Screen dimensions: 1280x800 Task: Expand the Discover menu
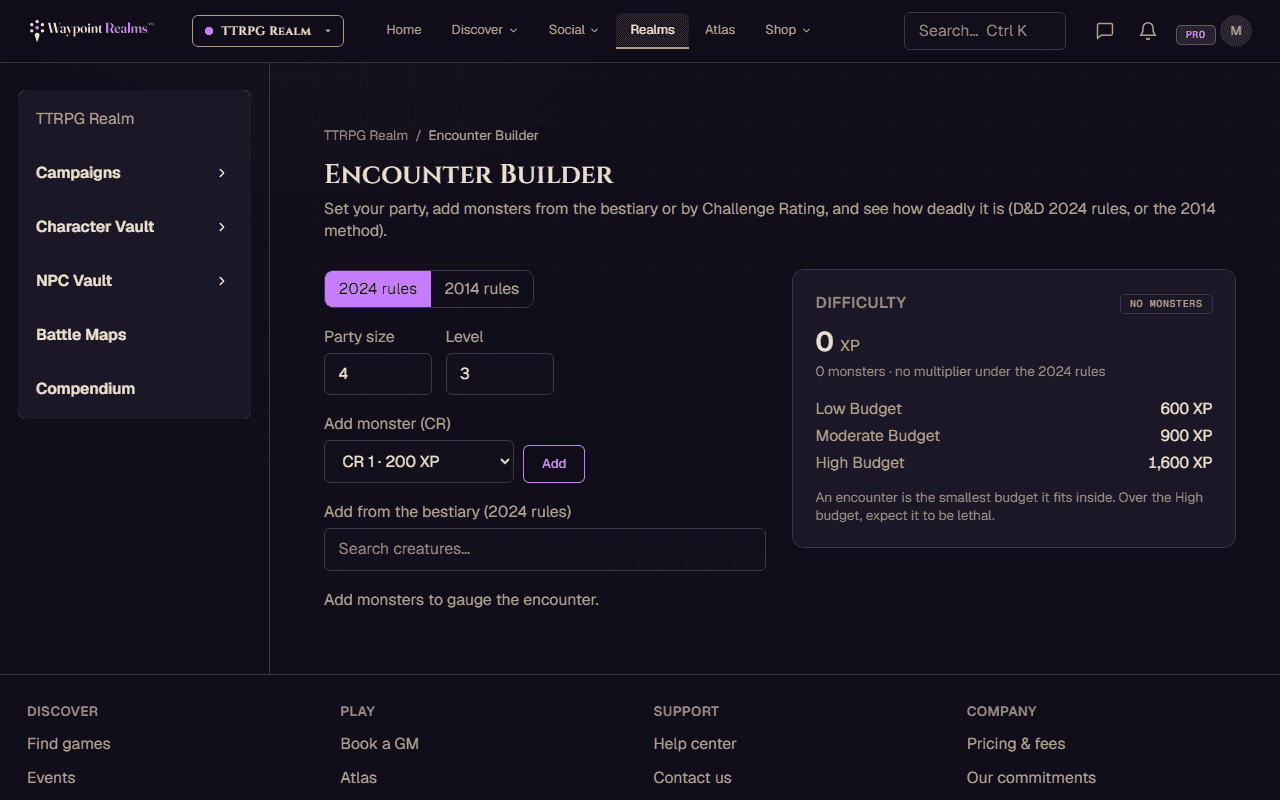484,30
